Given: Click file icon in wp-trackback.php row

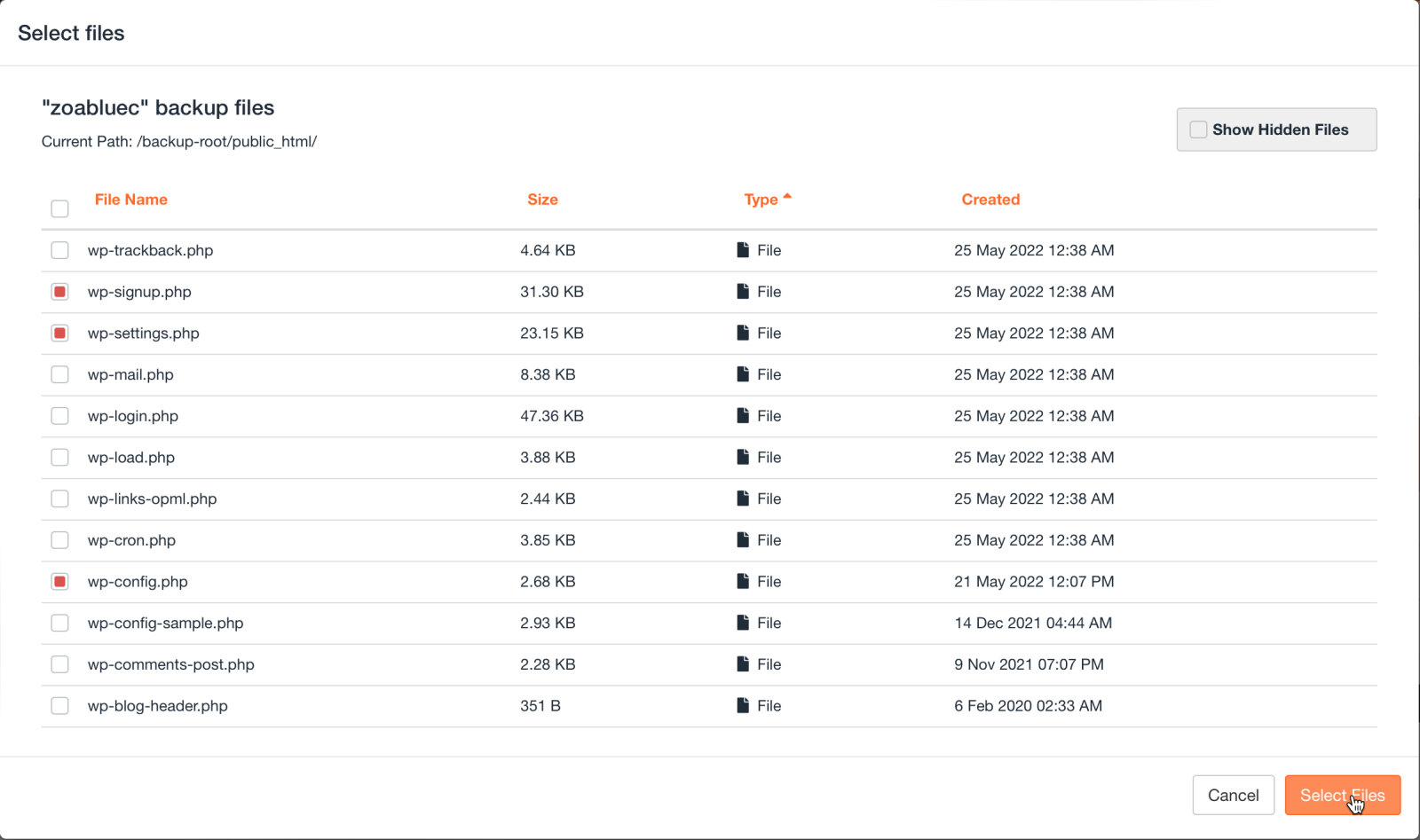Looking at the screenshot, I should (x=743, y=250).
